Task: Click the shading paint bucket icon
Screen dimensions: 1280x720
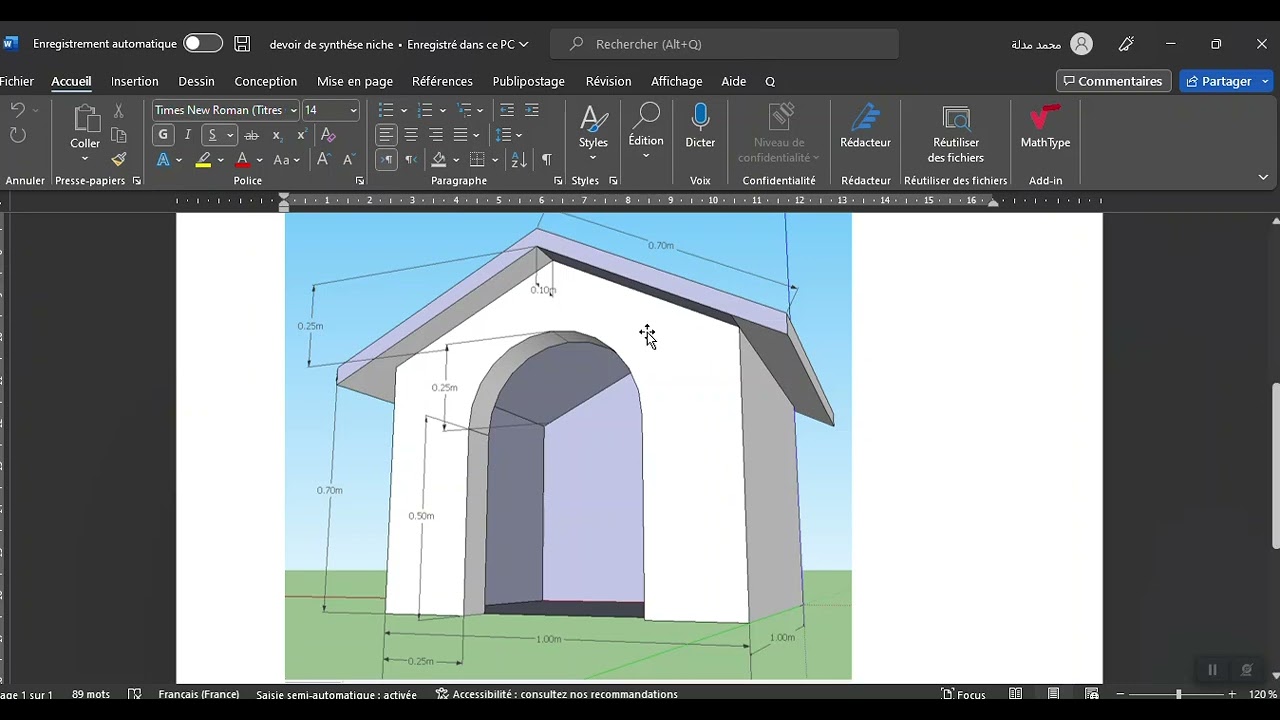Action: (x=438, y=160)
